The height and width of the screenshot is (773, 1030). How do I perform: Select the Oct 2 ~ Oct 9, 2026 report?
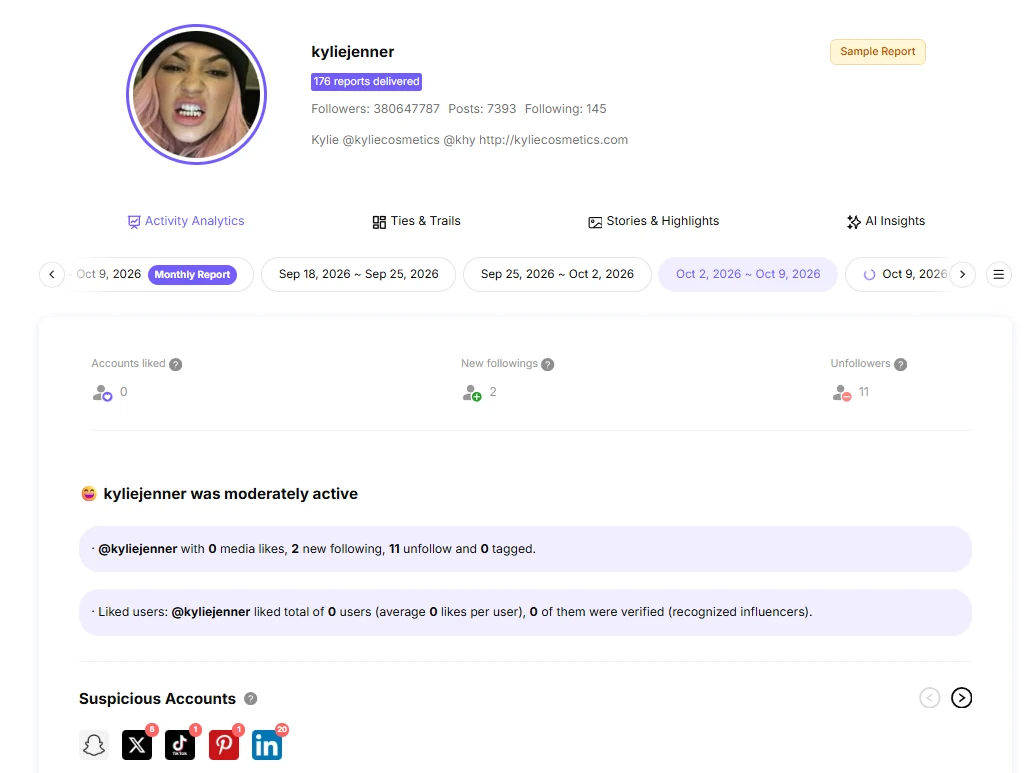pos(748,275)
